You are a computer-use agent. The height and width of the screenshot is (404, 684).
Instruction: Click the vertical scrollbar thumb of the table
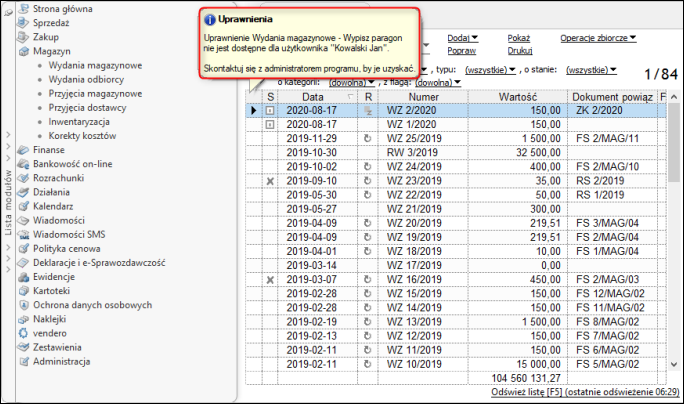pos(674,142)
